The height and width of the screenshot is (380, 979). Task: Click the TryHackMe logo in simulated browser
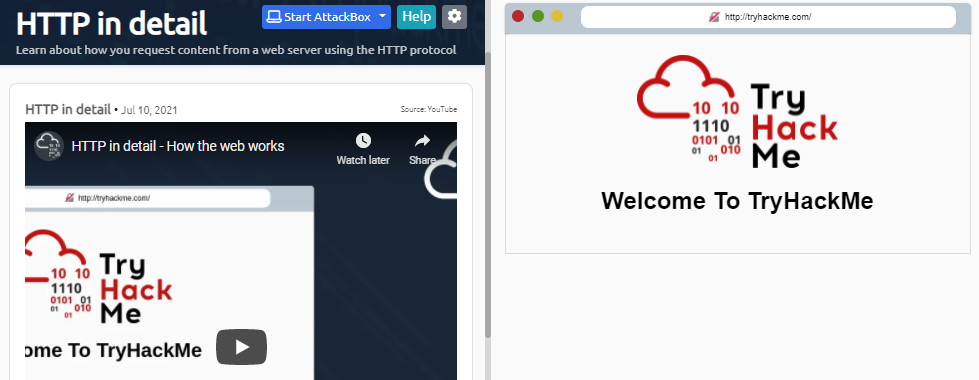737,112
